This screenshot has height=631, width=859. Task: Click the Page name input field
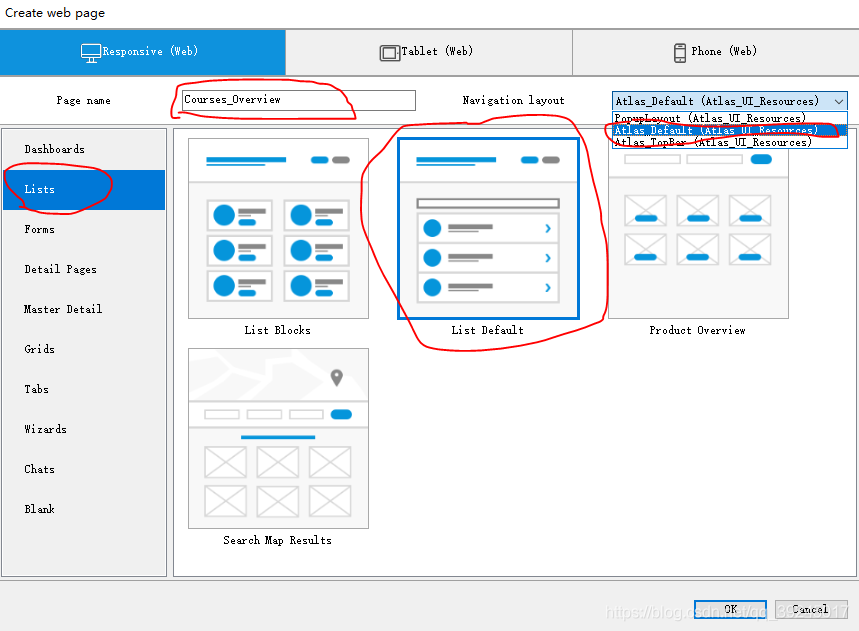coord(298,100)
